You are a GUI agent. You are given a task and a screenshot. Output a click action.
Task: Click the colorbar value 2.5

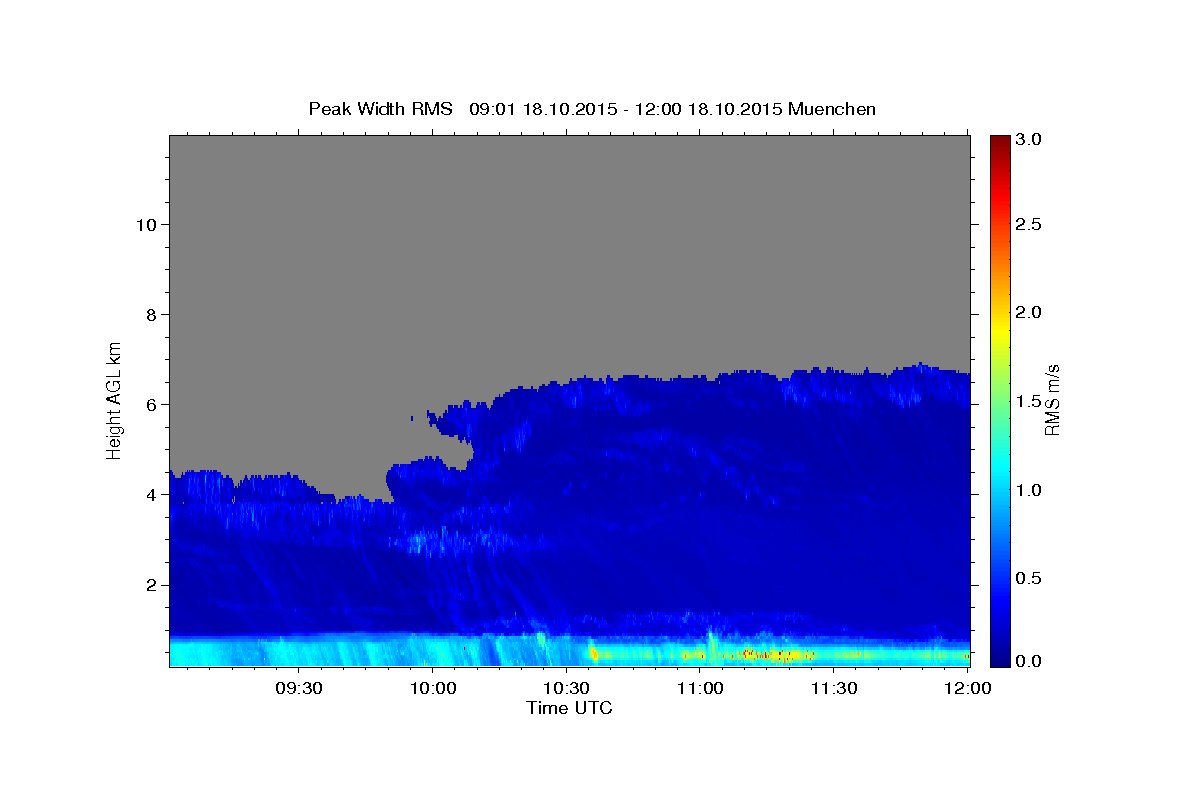(x=1027, y=225)
